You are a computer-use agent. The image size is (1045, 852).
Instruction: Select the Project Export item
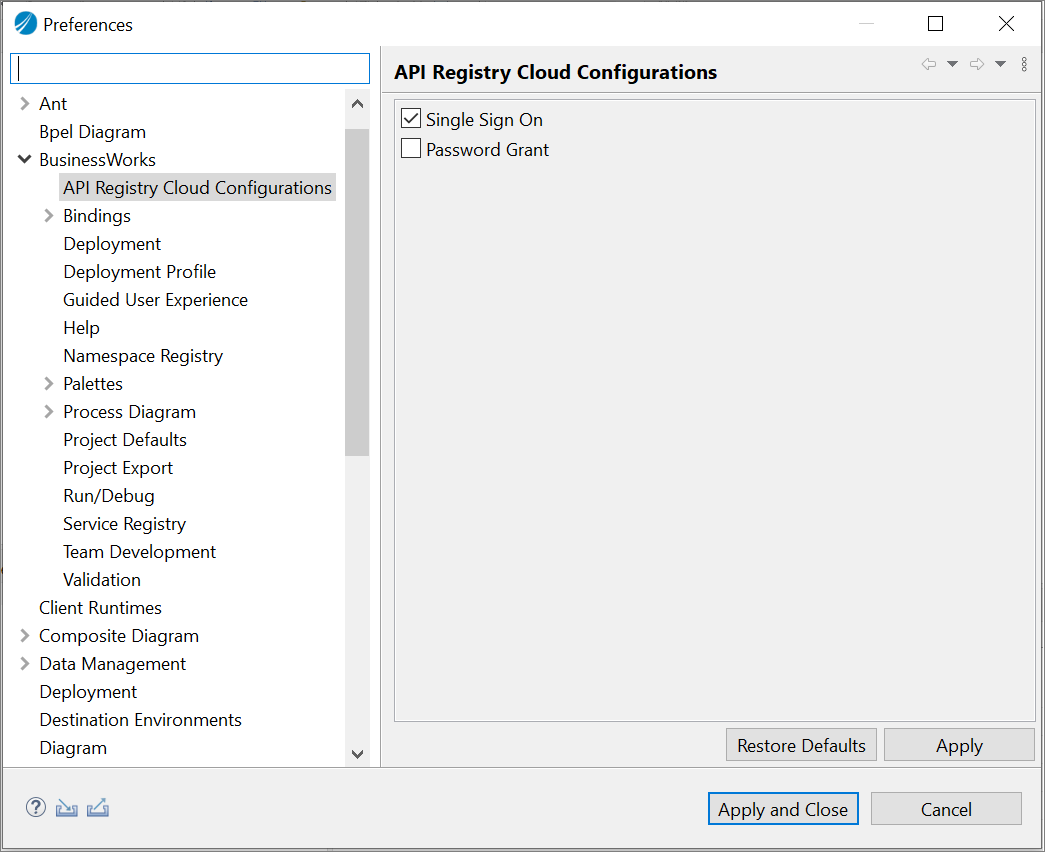[118, 468]
